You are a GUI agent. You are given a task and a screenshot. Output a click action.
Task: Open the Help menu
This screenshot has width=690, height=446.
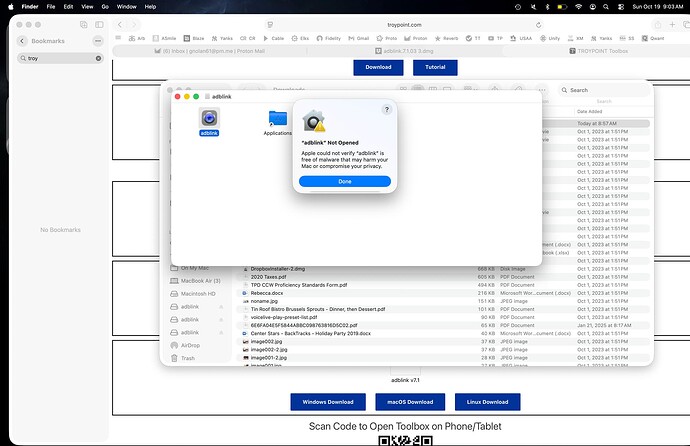[x=150, y=7]
